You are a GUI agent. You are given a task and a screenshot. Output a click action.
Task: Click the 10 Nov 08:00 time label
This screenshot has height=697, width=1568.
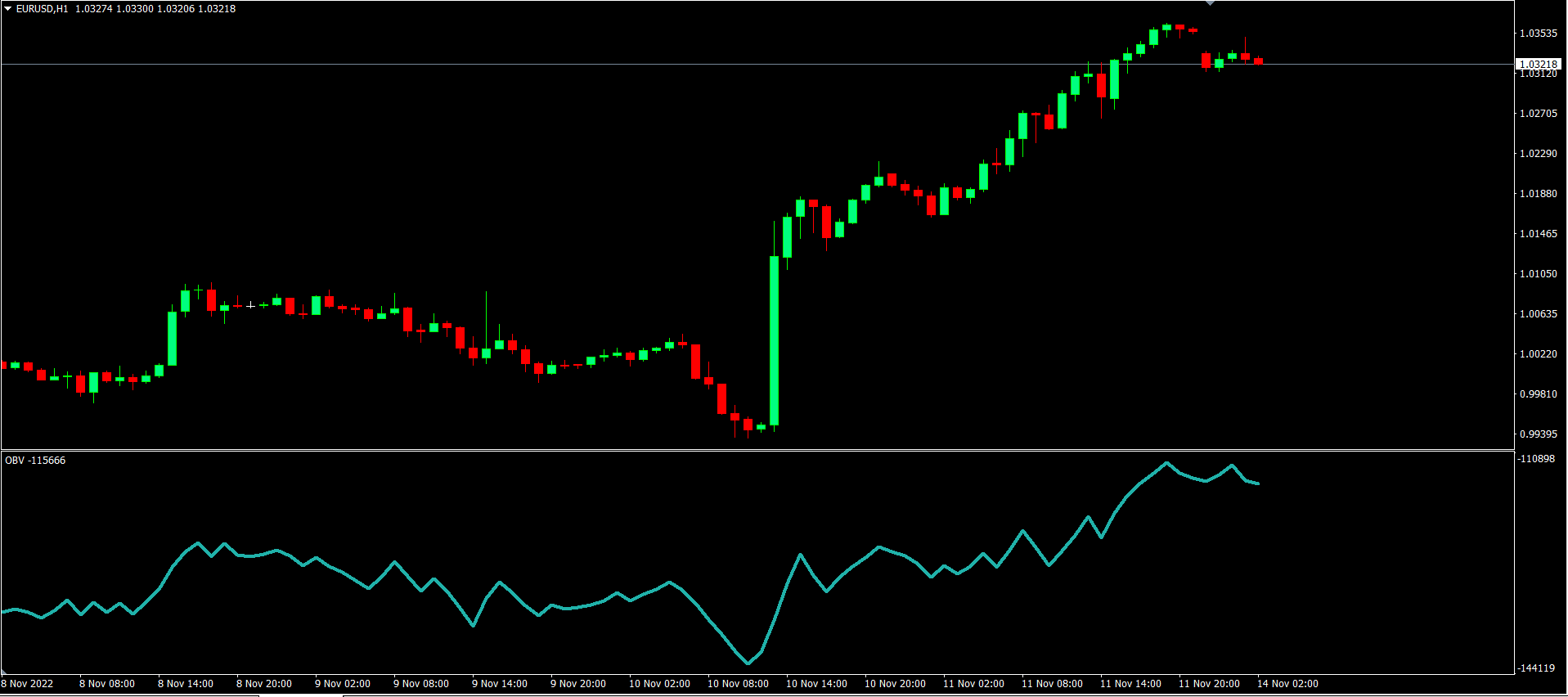point(738,684)
